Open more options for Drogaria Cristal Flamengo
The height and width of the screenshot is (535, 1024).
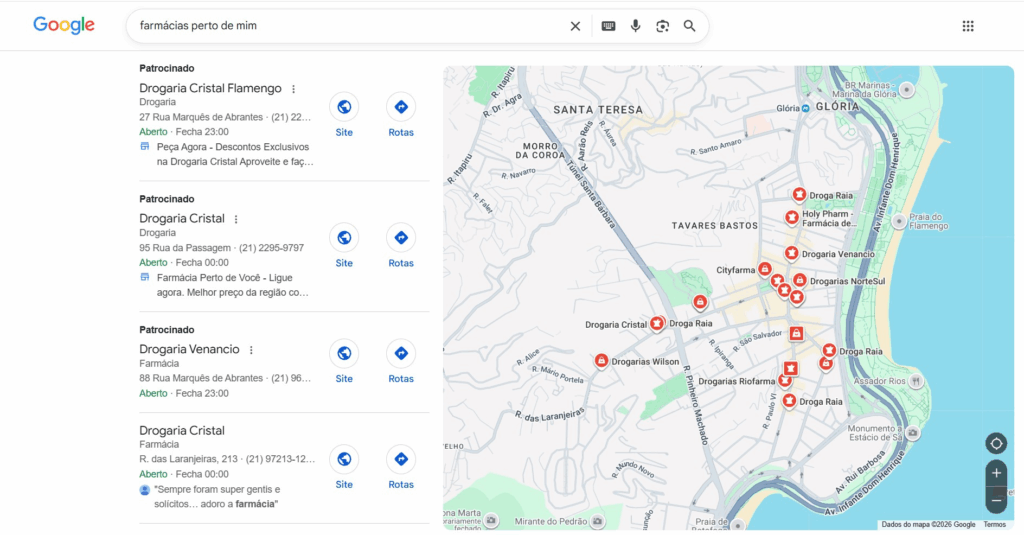(x=293, y=89)
